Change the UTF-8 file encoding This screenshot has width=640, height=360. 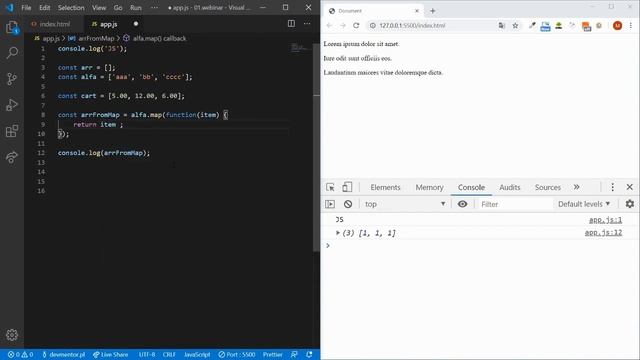click(147, 355)
